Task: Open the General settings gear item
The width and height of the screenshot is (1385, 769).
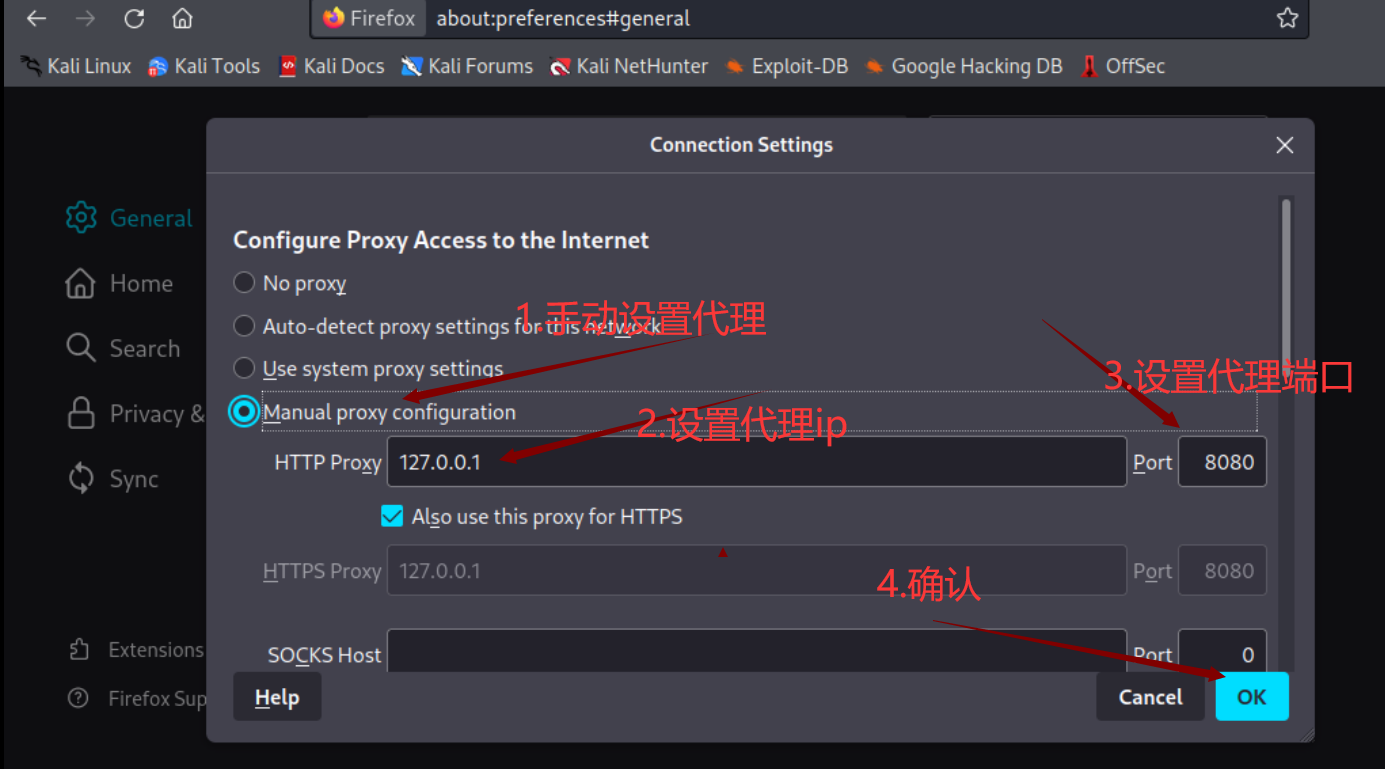Action: pos(129,218)
